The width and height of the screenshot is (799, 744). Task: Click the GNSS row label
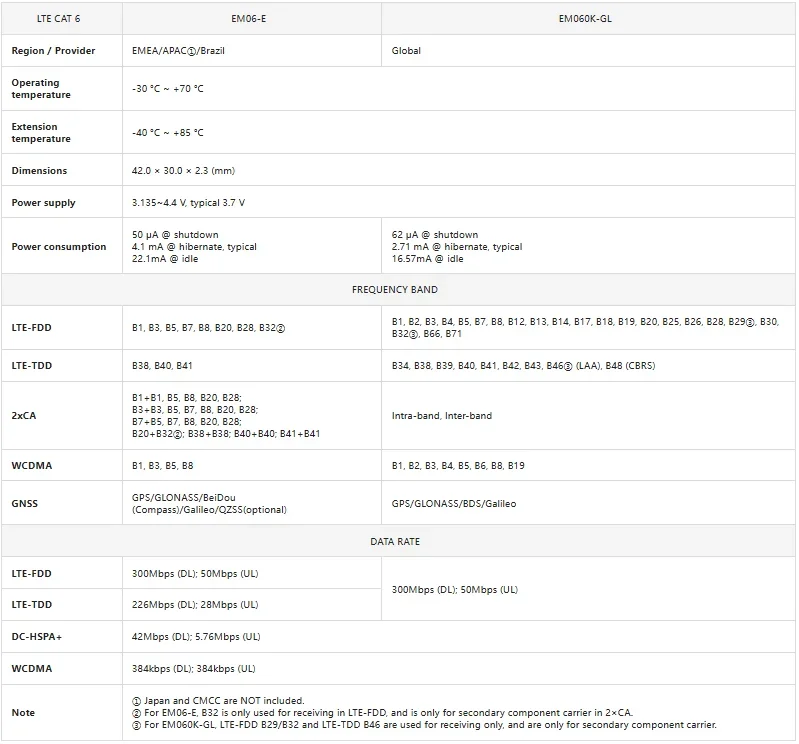pyautogui.click(x=25, y=504)
